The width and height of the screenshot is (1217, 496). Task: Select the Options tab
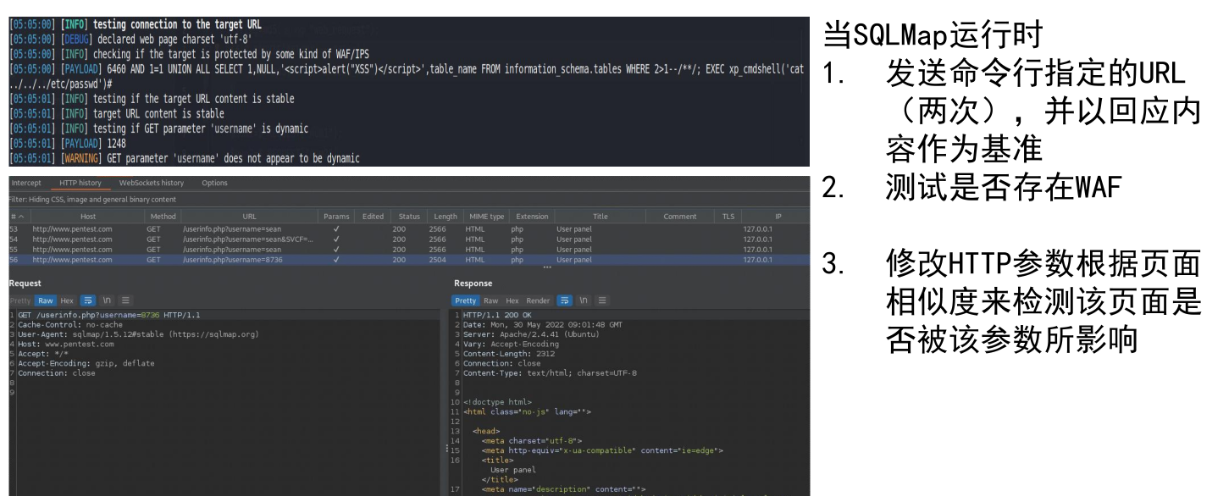click(214, 182)
